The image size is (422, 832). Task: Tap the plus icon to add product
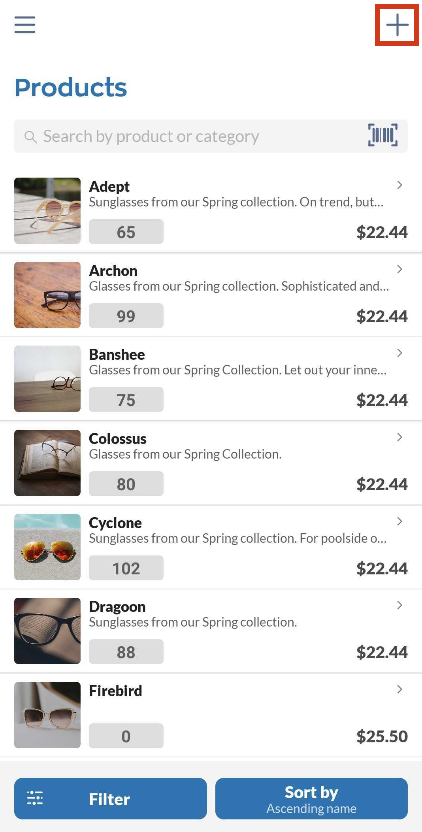click(x=397, y=25)
